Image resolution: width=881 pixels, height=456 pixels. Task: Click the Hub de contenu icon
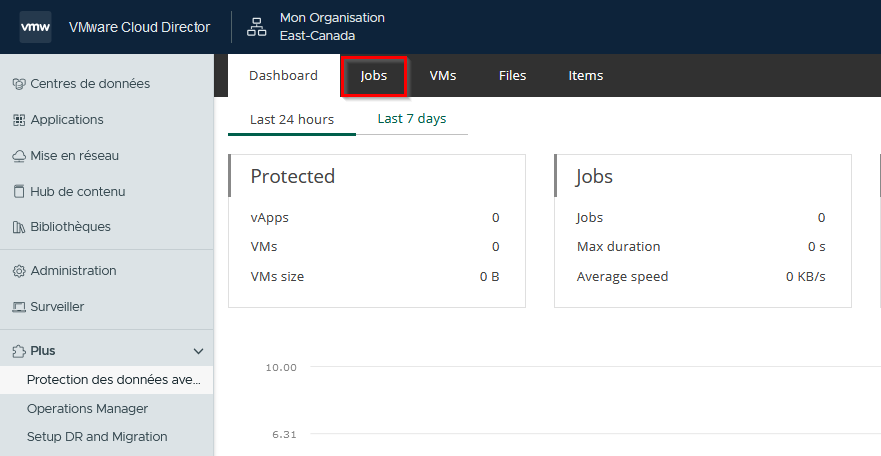click(19, 191)
